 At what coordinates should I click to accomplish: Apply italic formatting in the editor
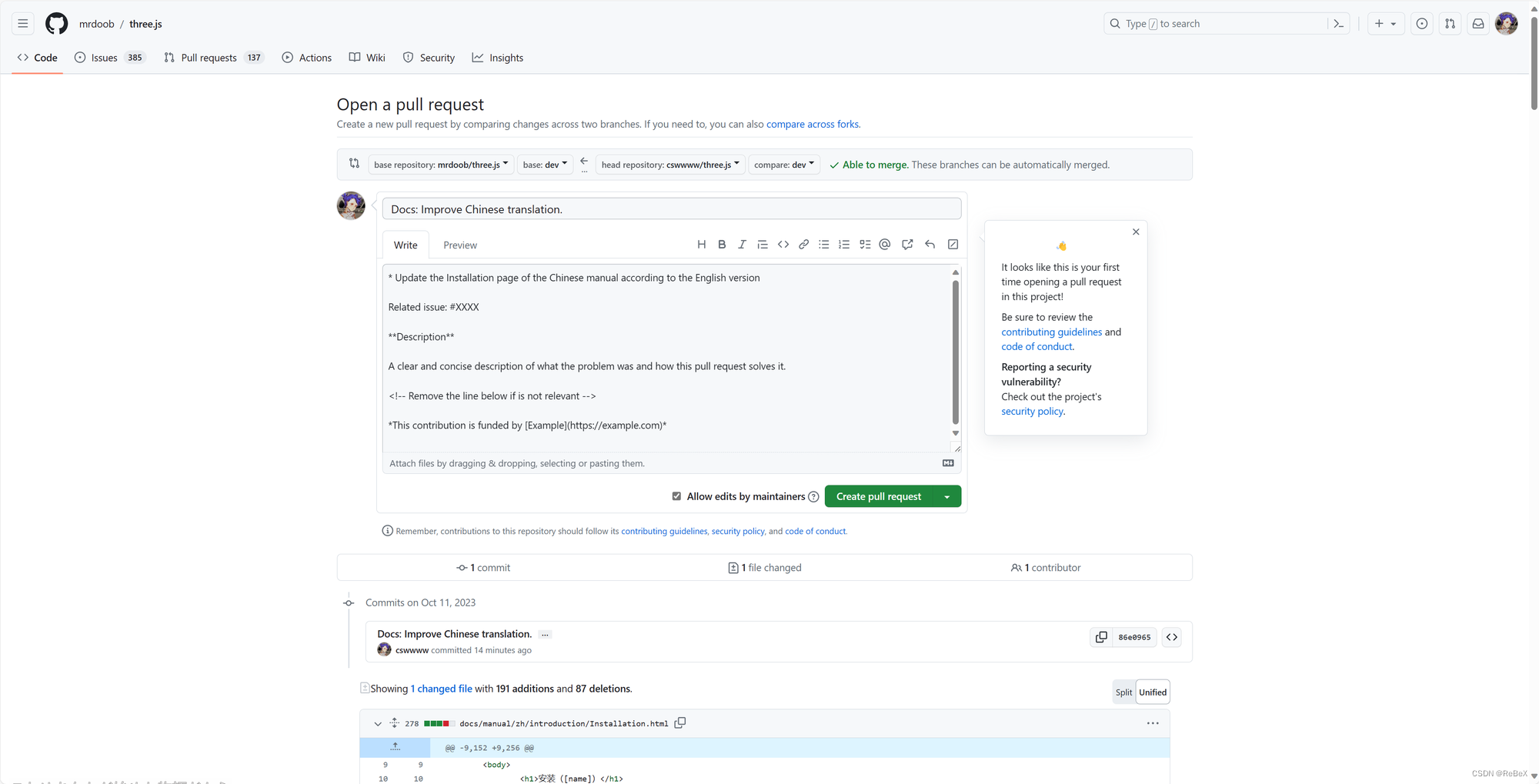click(742, 245)
